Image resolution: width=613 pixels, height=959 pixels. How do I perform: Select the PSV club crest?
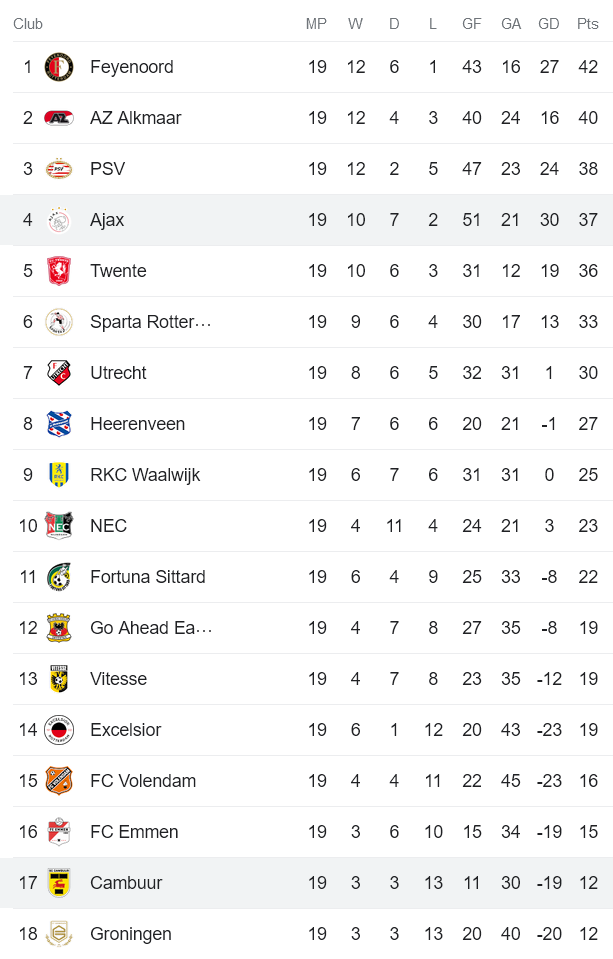[x=59, y=169]
